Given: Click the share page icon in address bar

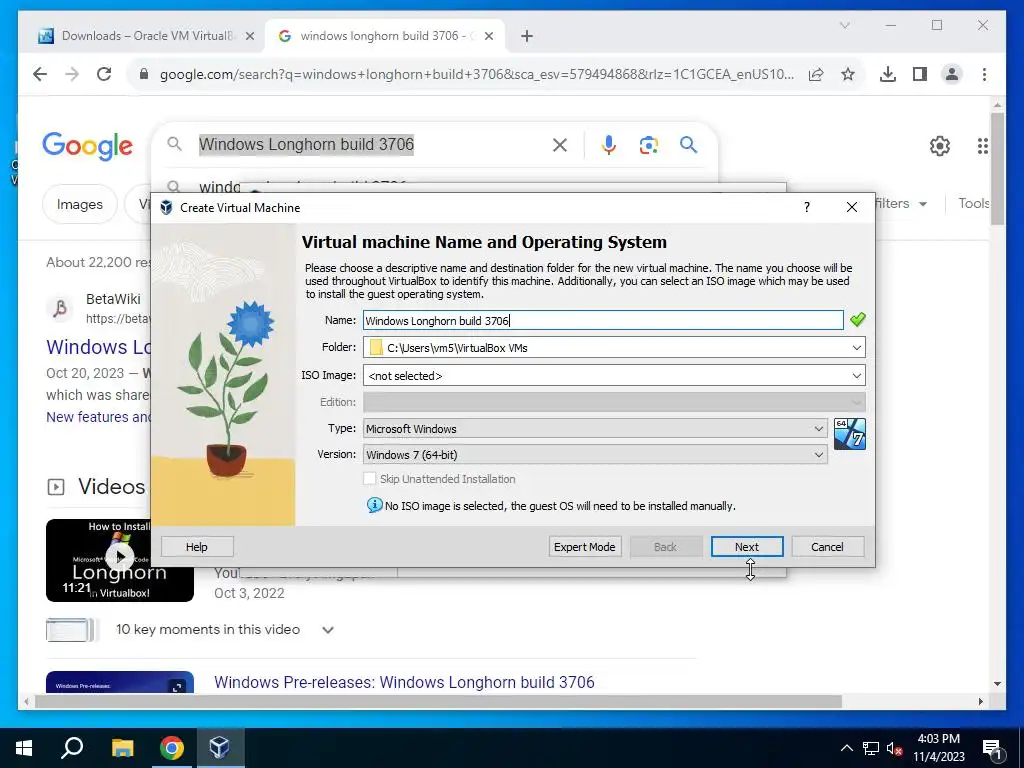Looking at the screenshot, I should tap(816, 74).
